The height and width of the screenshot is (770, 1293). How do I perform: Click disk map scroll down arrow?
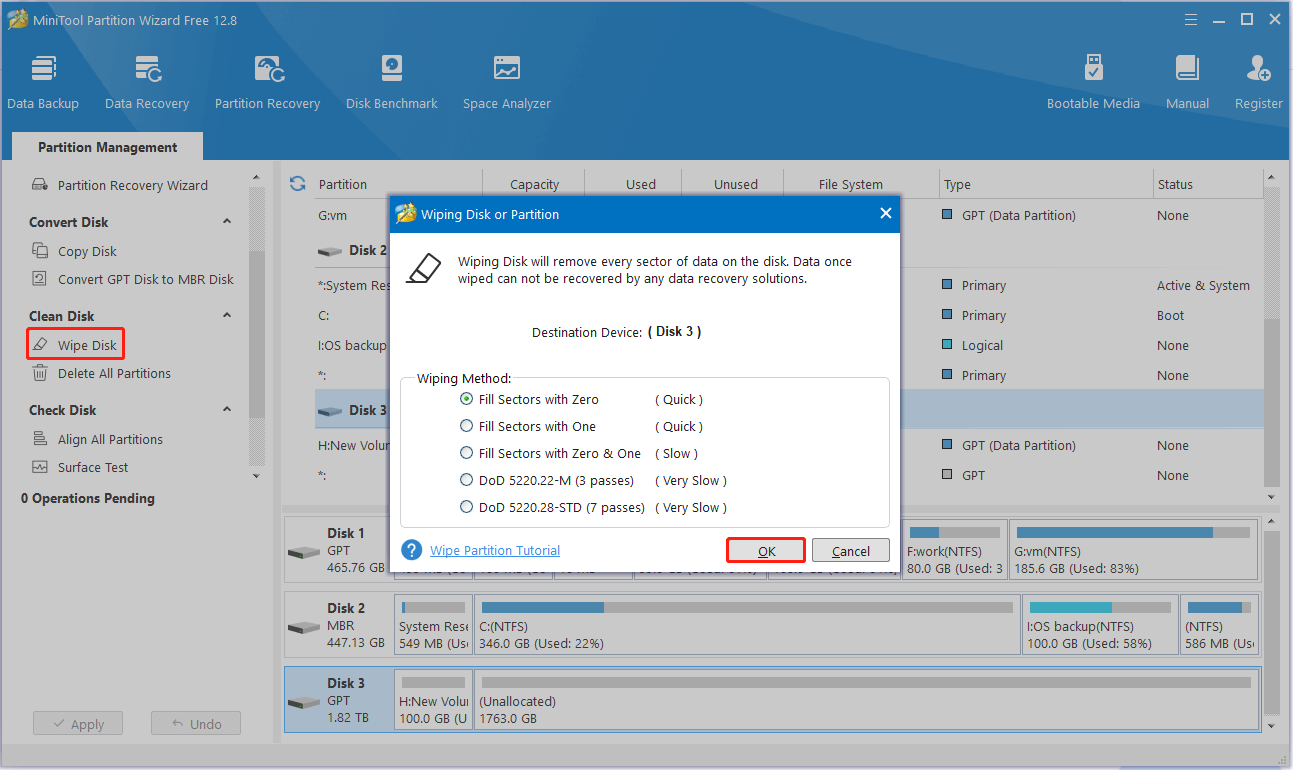1272,726
